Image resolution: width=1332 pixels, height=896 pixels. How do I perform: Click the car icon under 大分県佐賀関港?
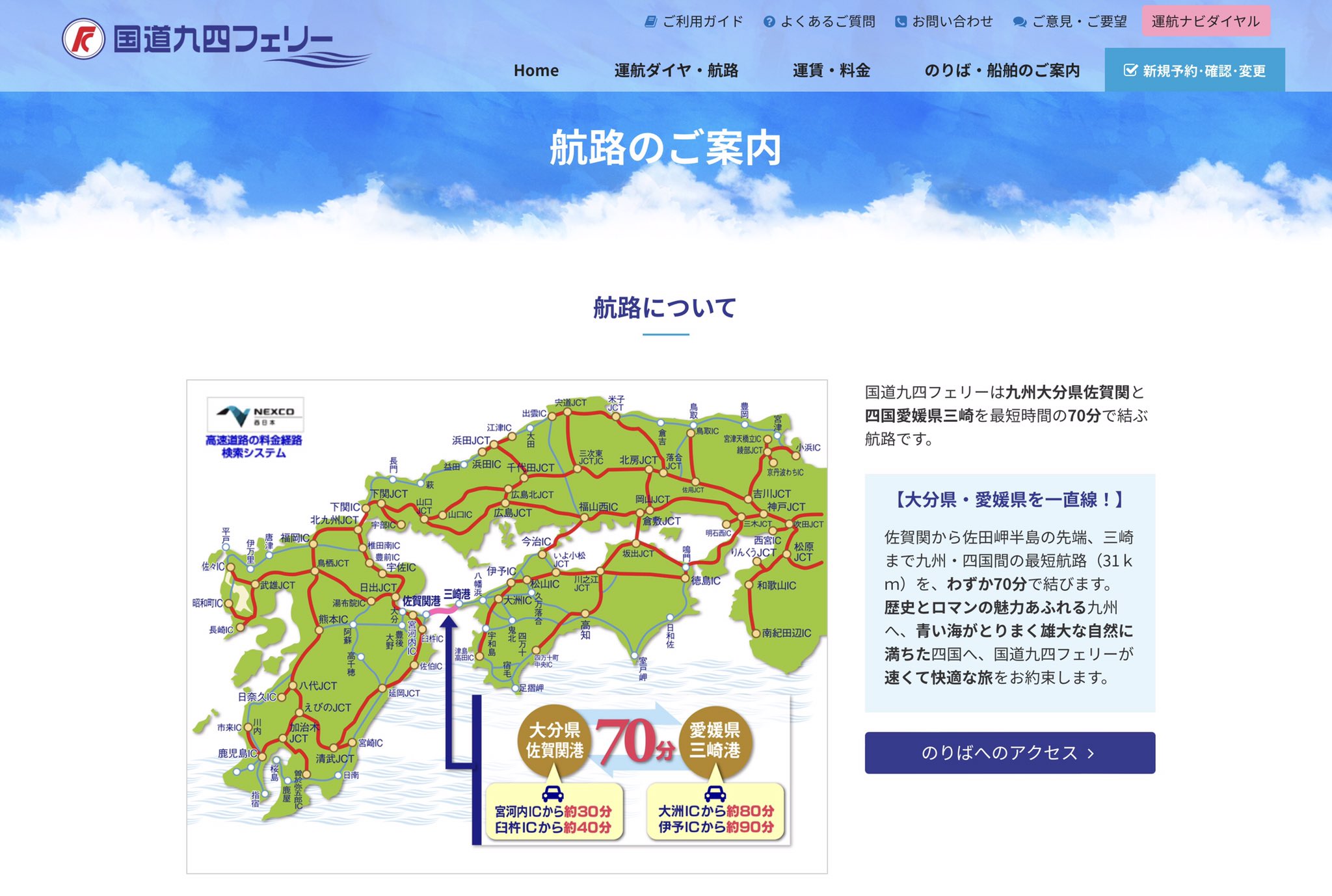coord(553,793)
